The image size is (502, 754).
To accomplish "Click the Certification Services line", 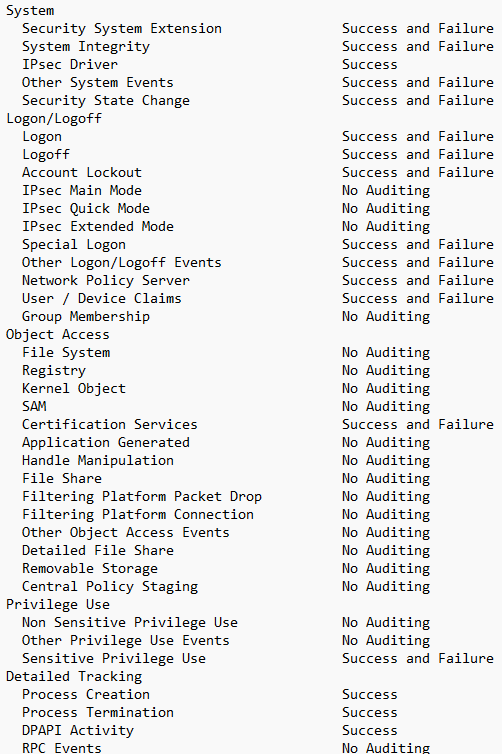I will pos(110,425).
